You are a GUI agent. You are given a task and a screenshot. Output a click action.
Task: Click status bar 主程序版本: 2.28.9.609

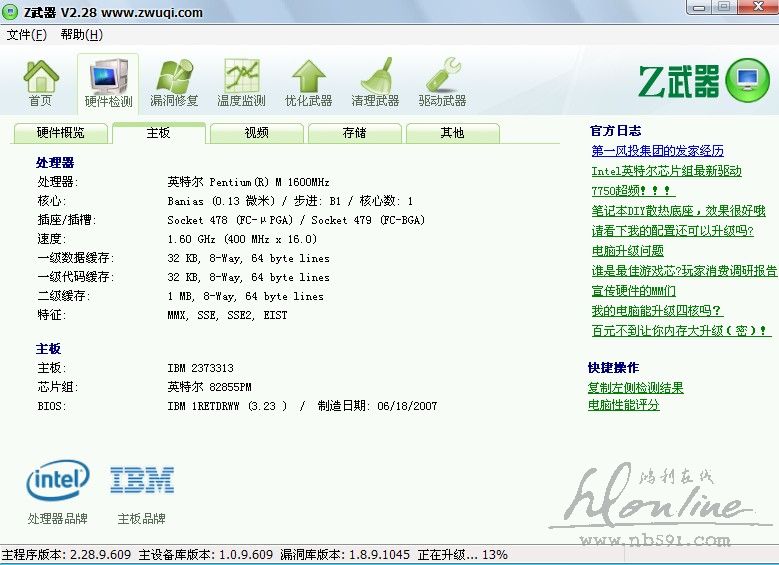coord(67,555)
